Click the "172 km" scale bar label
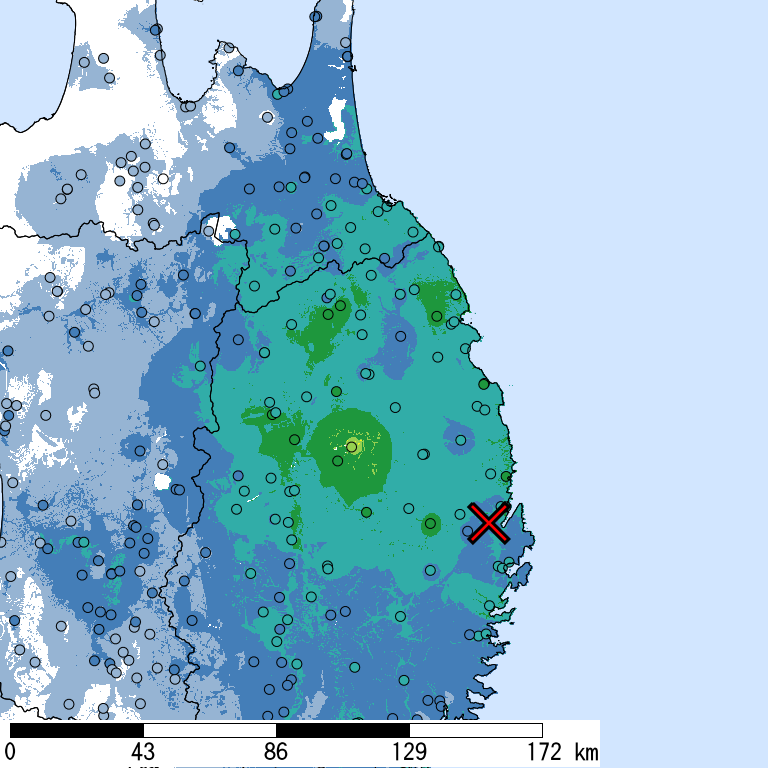Screen dimensions: 768x768 tap(558, 751)
